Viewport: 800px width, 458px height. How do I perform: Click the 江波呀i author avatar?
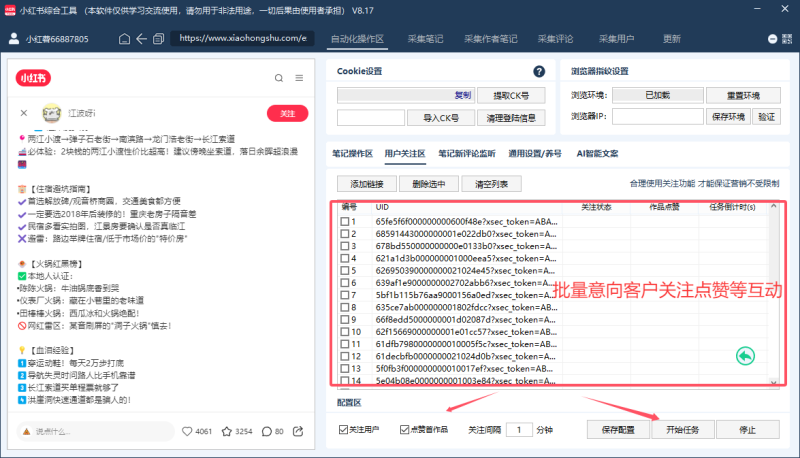[x=52, y=113]
